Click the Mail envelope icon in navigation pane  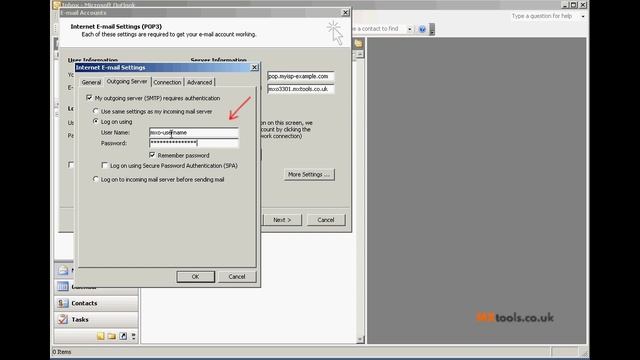[x=62, y=270]
